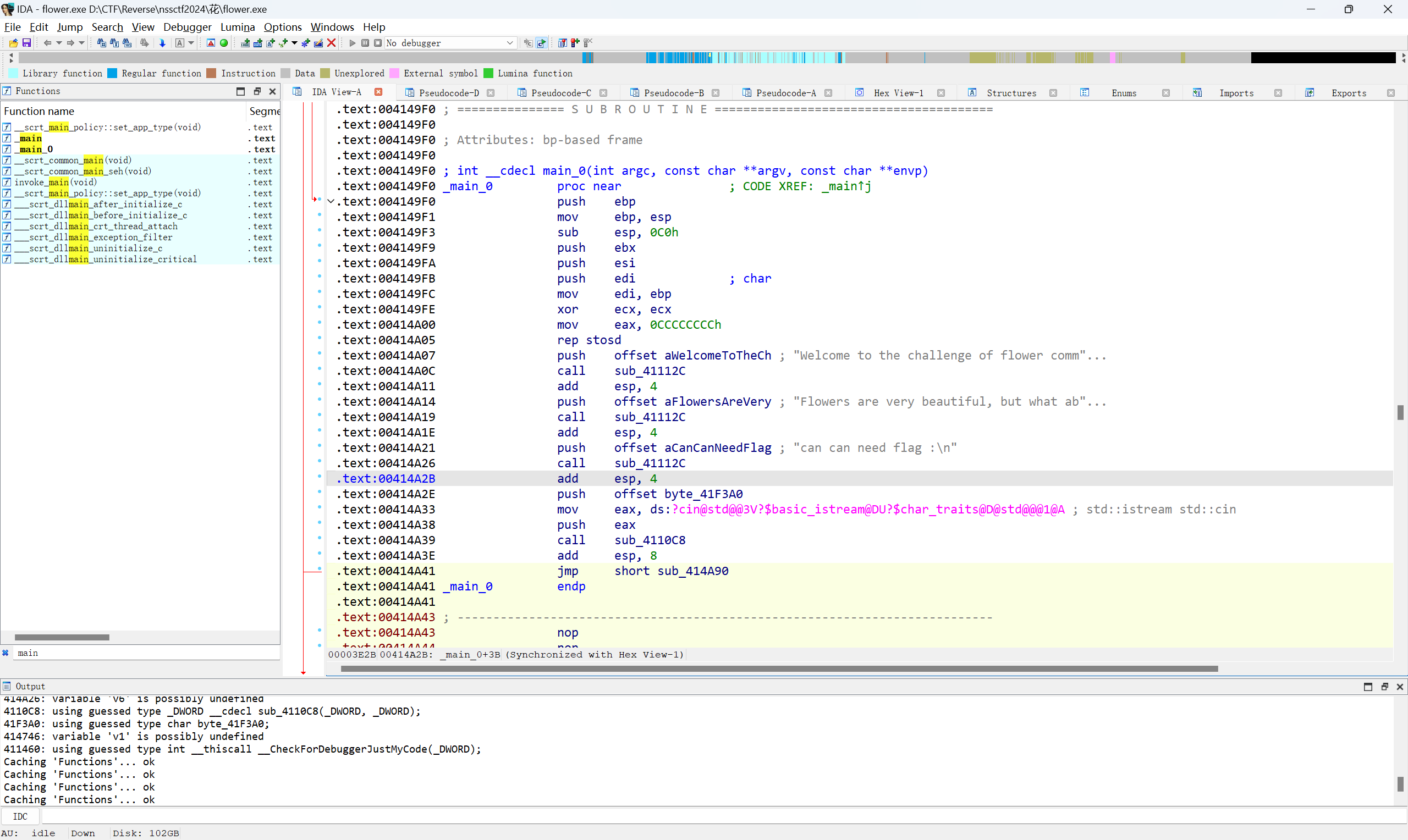Viewport: 1408px width, 840px height.
Task: Open the Options menu
Action: pos(283,26)
